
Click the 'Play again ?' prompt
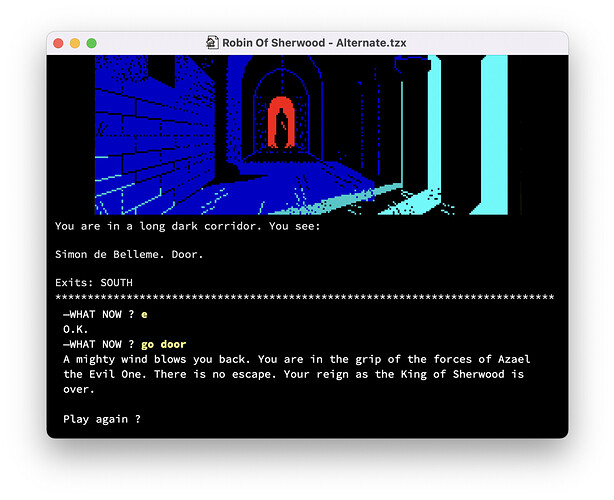click(x=102, y=419)
